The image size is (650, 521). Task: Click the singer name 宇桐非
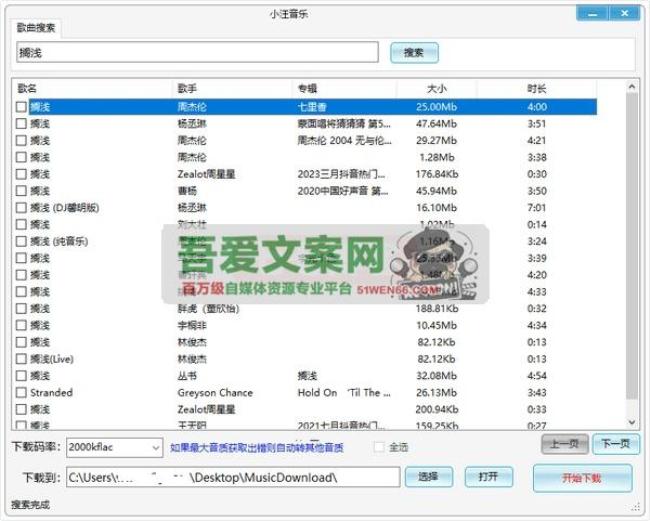[192, 325]
